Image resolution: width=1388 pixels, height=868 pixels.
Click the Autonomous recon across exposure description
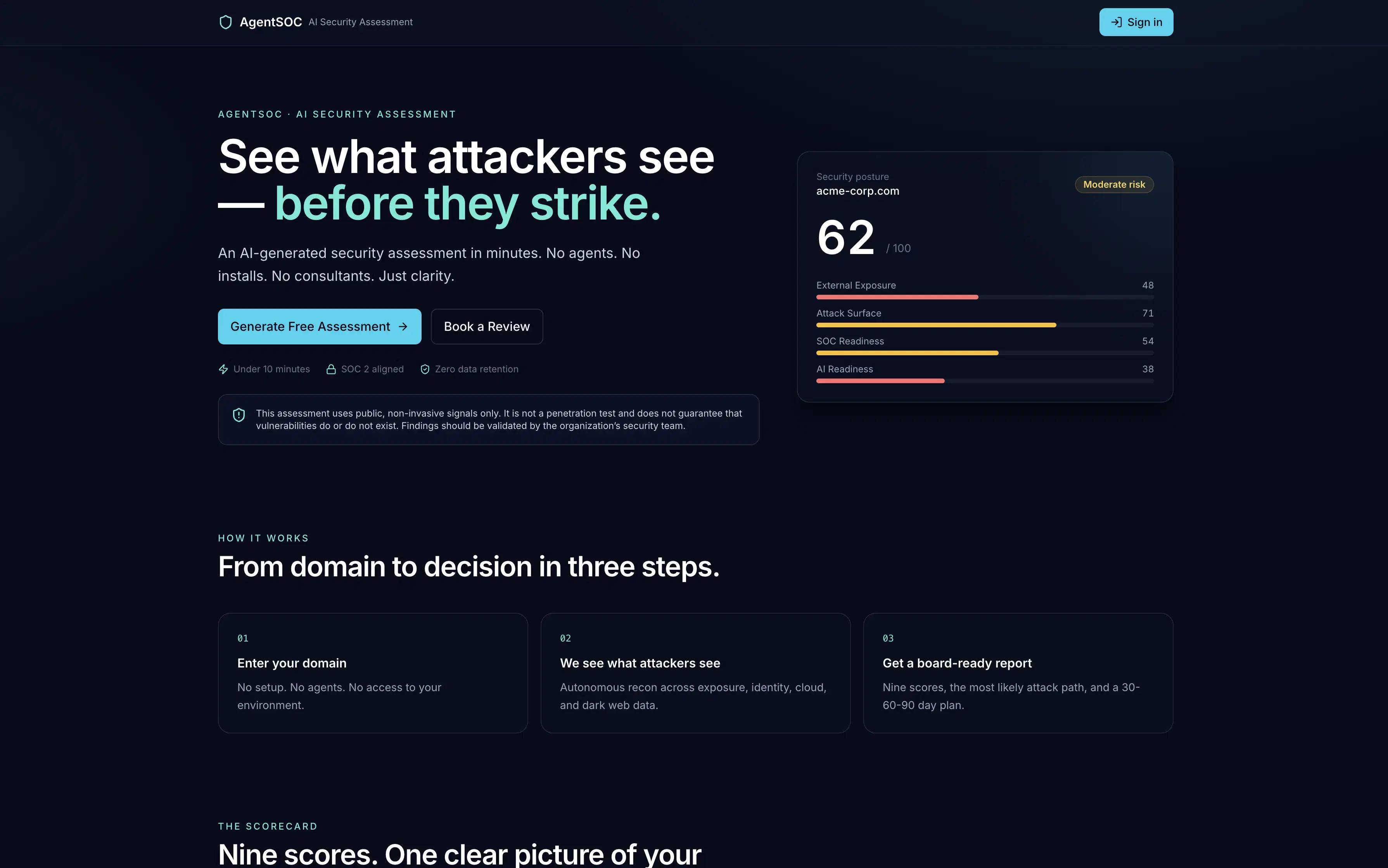coord(693,696)
